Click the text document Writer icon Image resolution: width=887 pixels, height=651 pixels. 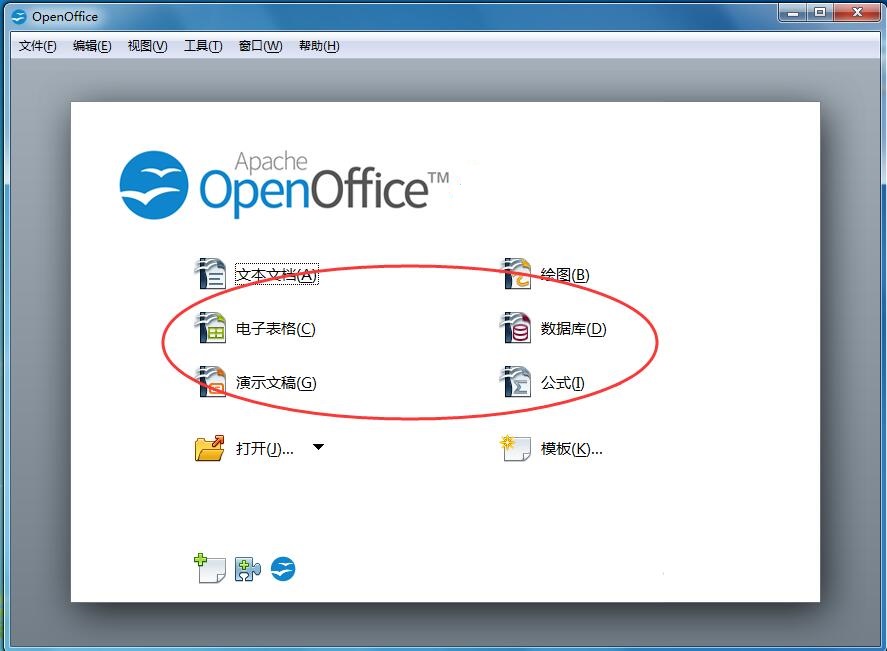pyautogui.click(x=210, y=274)
